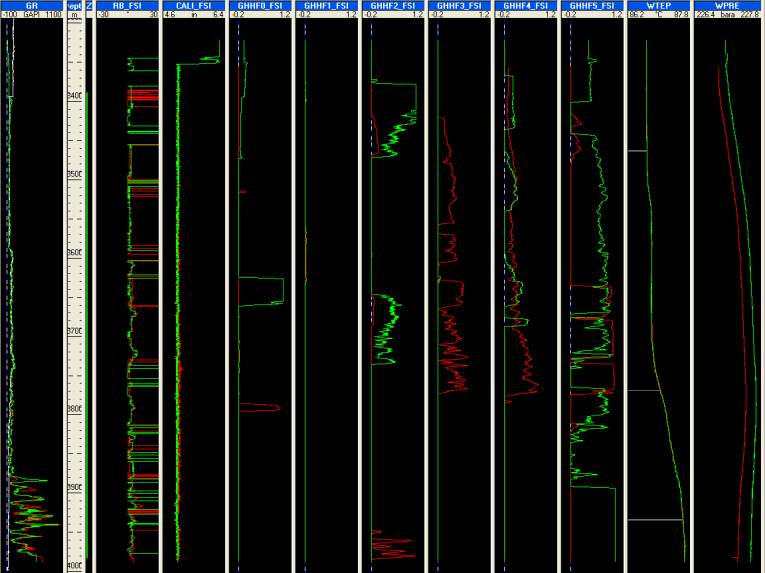Click the GHHF4_FSI track header
The width and height of the screenshot is (765, 573).
525,5
